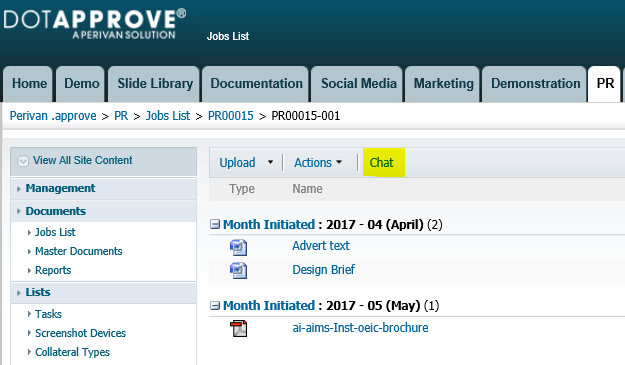Select the Marketing tab

pos(443,84)
